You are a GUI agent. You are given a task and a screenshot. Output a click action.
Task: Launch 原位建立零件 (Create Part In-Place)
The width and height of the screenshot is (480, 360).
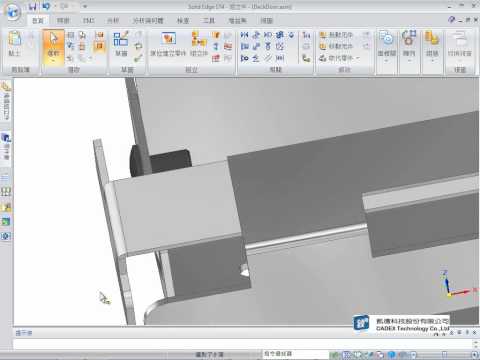[168, 43]
